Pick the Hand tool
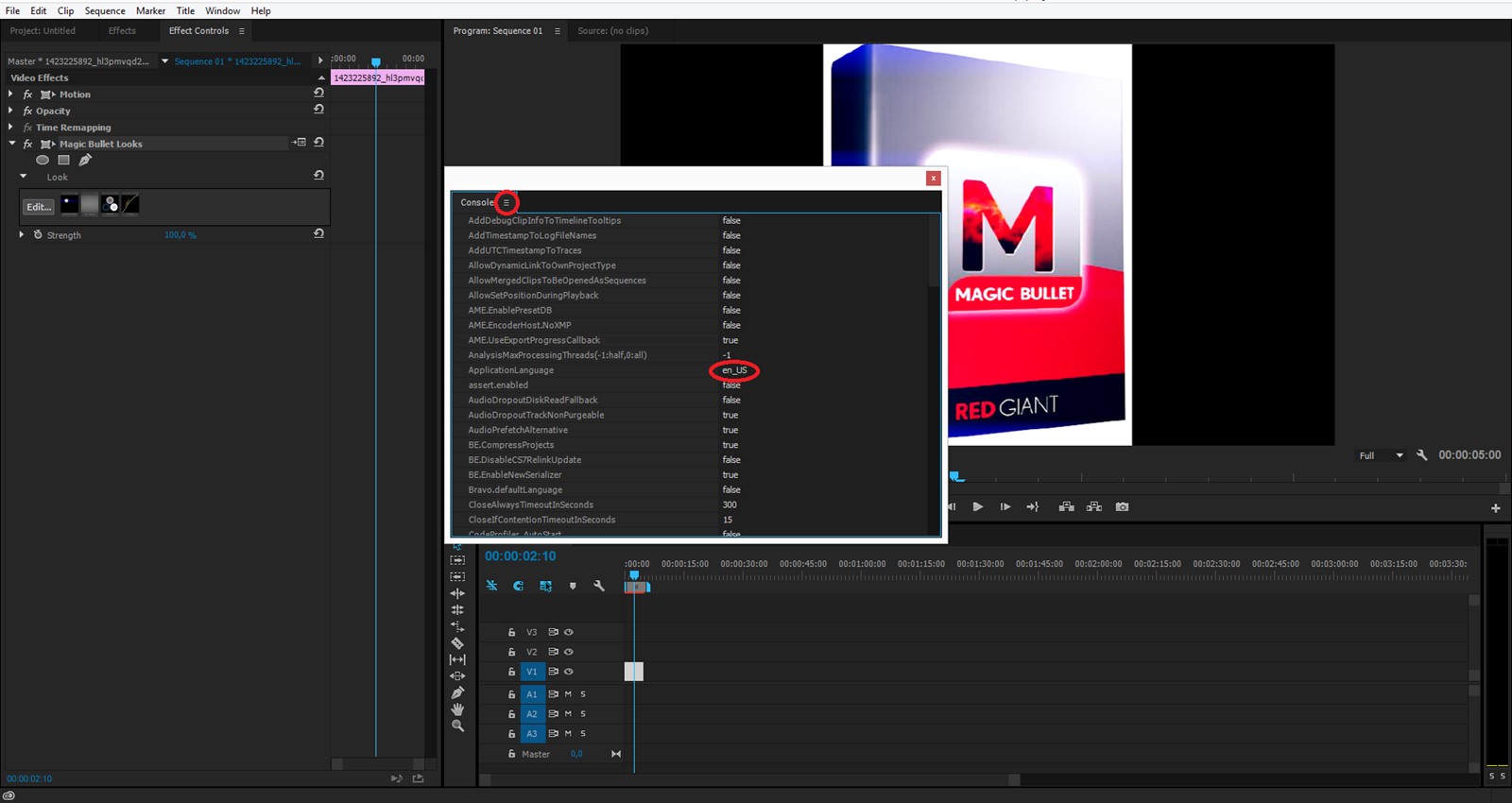The height and width of the screenshot is (803, 1512). [x=457, y=709]
